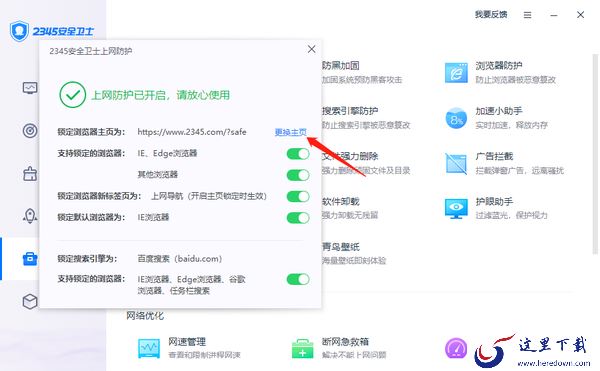Screen dimensions: 600x371
Task: Close the 2345安全卫士 main window
Action: point(580,15)
